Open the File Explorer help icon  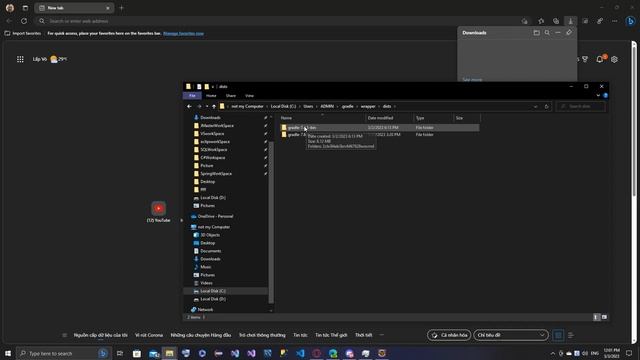pyautogui.click(x=605, y=96)
